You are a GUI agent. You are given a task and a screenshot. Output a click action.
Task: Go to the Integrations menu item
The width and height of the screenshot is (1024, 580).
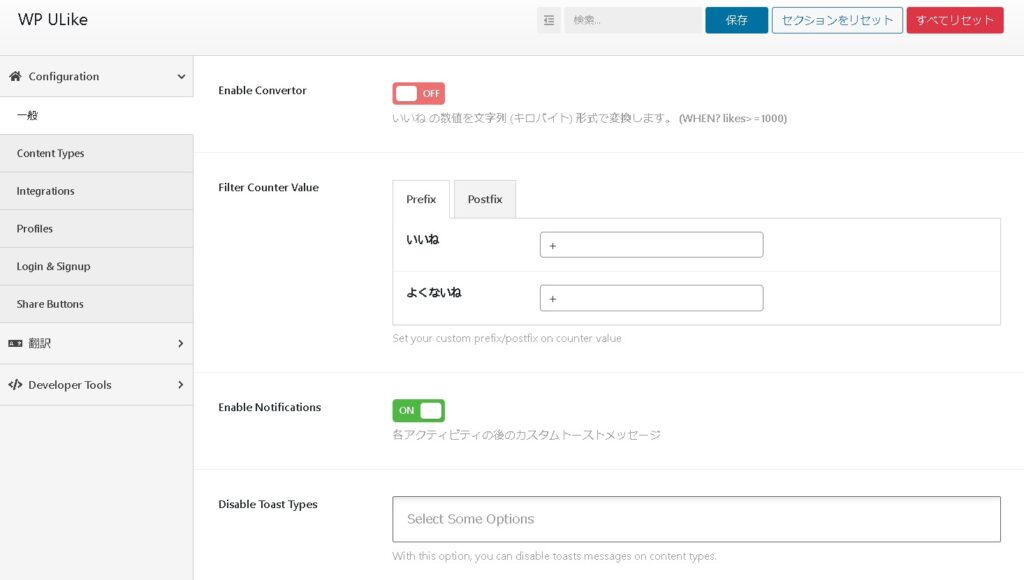click(45, 191)
